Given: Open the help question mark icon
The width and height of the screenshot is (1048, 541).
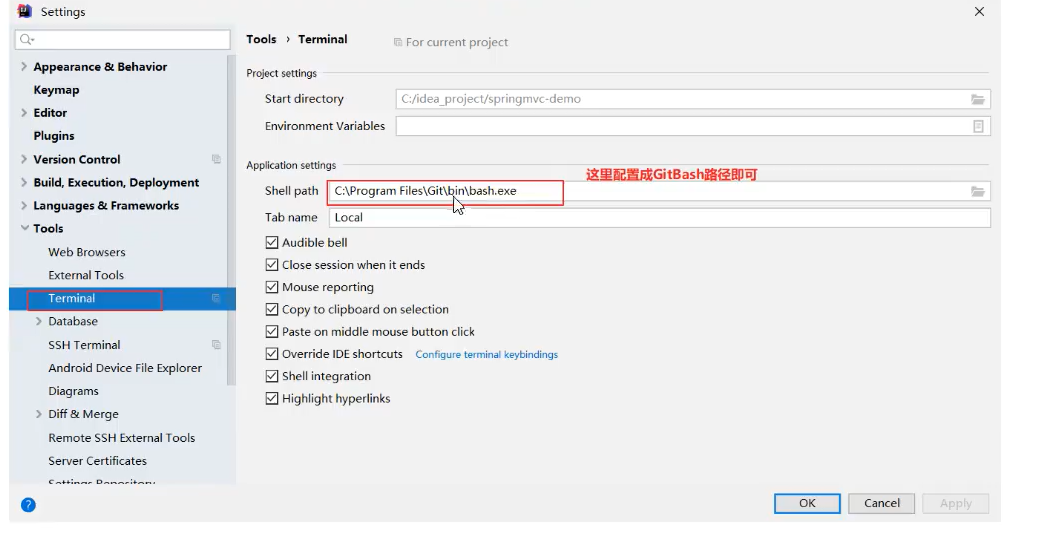Looking at the screenshot, I should pos(28,505).
